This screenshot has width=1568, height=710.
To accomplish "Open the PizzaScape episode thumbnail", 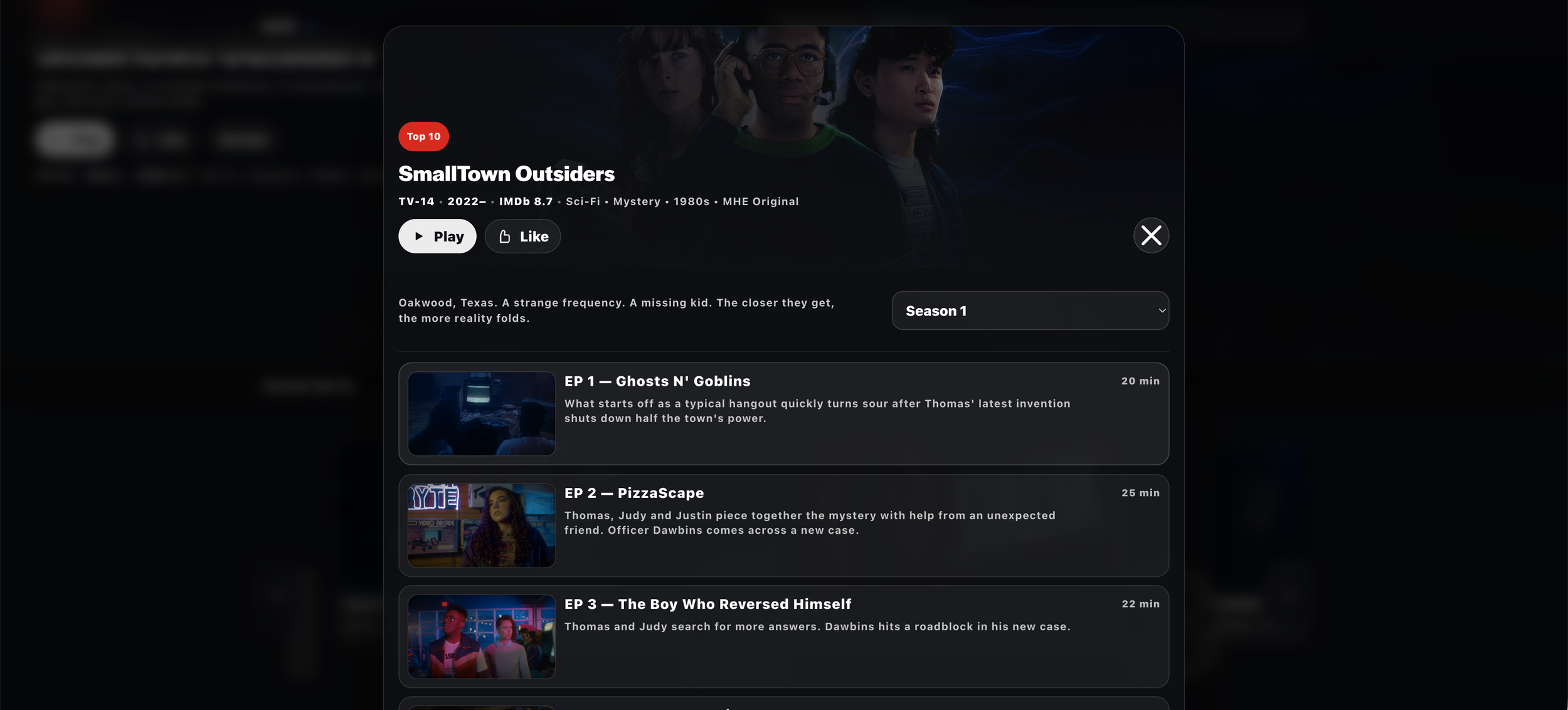I will (x=482, y=526).
